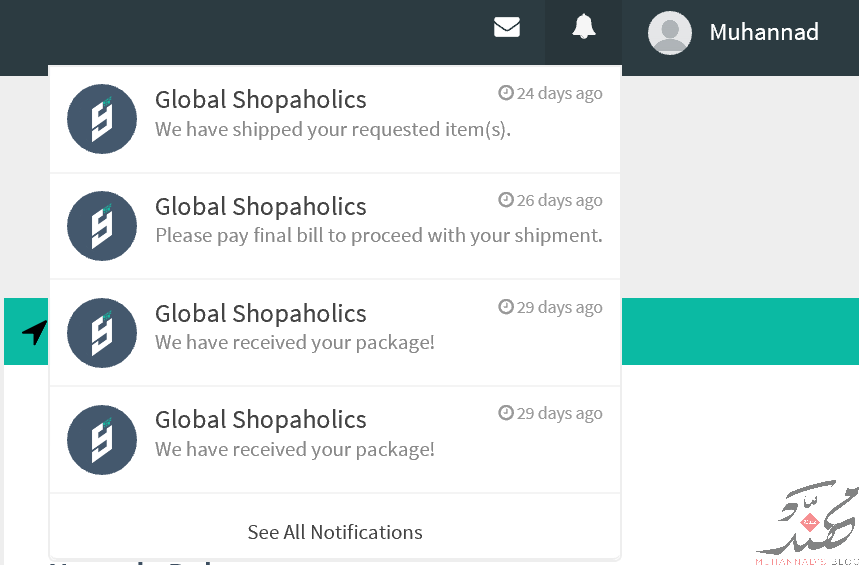Click logo on first received package notification
The width and height of the screenshot is (859, 565).
102,333
